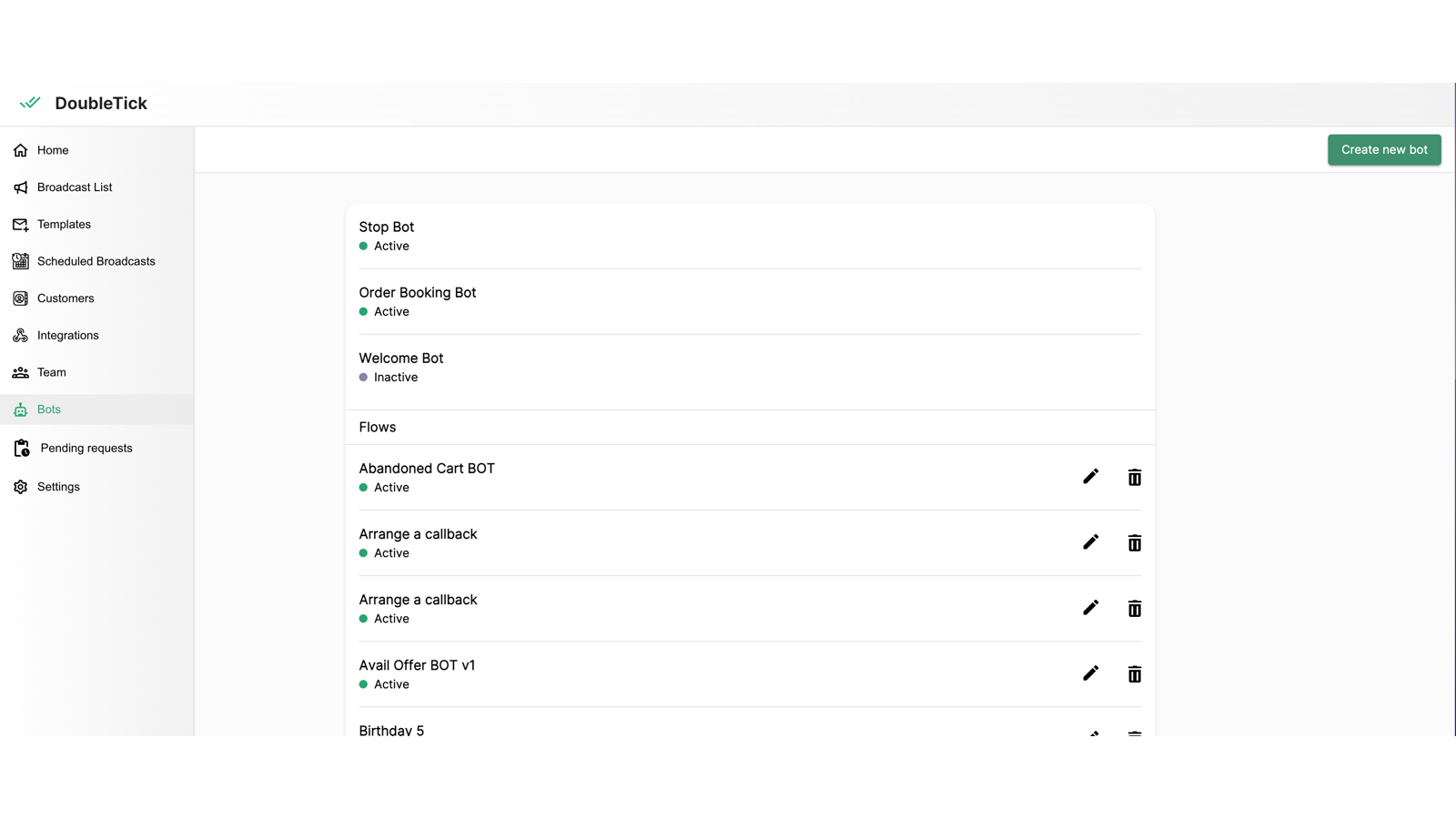
Task: Click the edit pencil for Abandoned Cart BOT
Action: pyautogui.click(x=1090, y=477)
